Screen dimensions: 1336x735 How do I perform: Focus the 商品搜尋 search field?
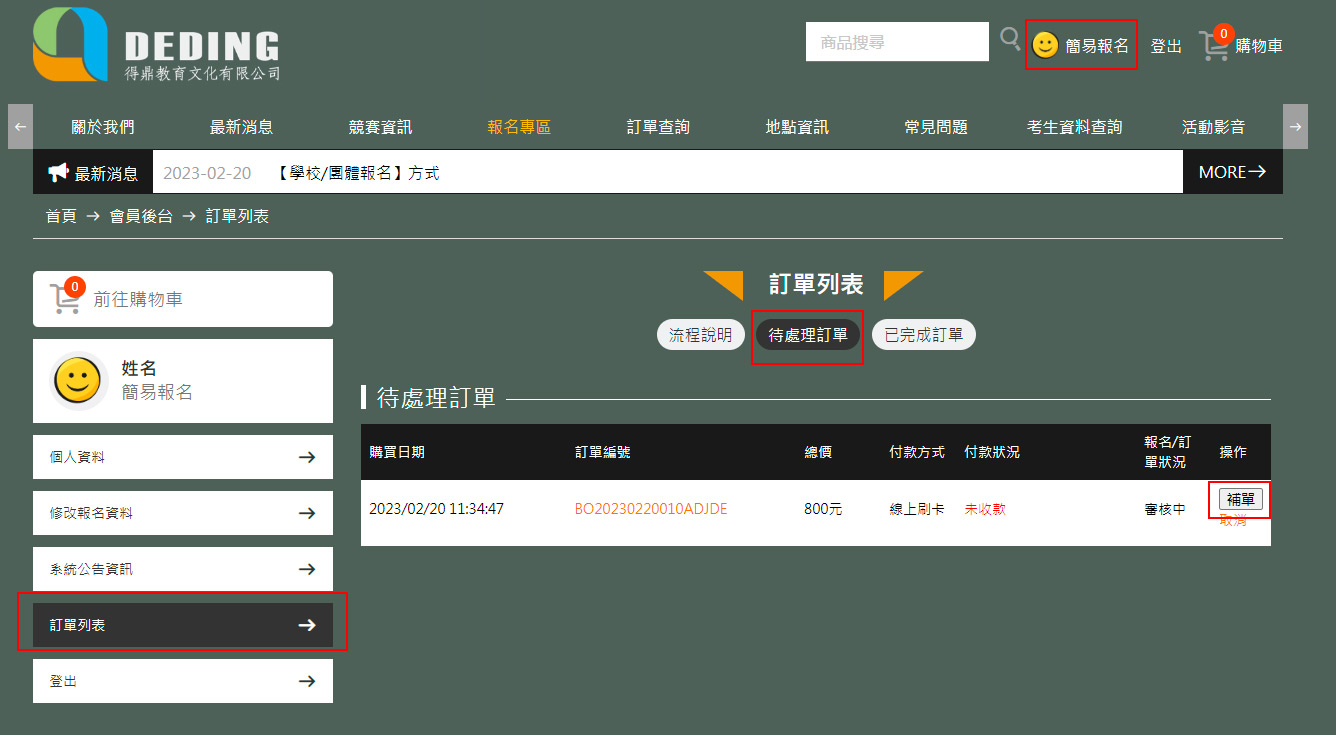pos(897,42)
